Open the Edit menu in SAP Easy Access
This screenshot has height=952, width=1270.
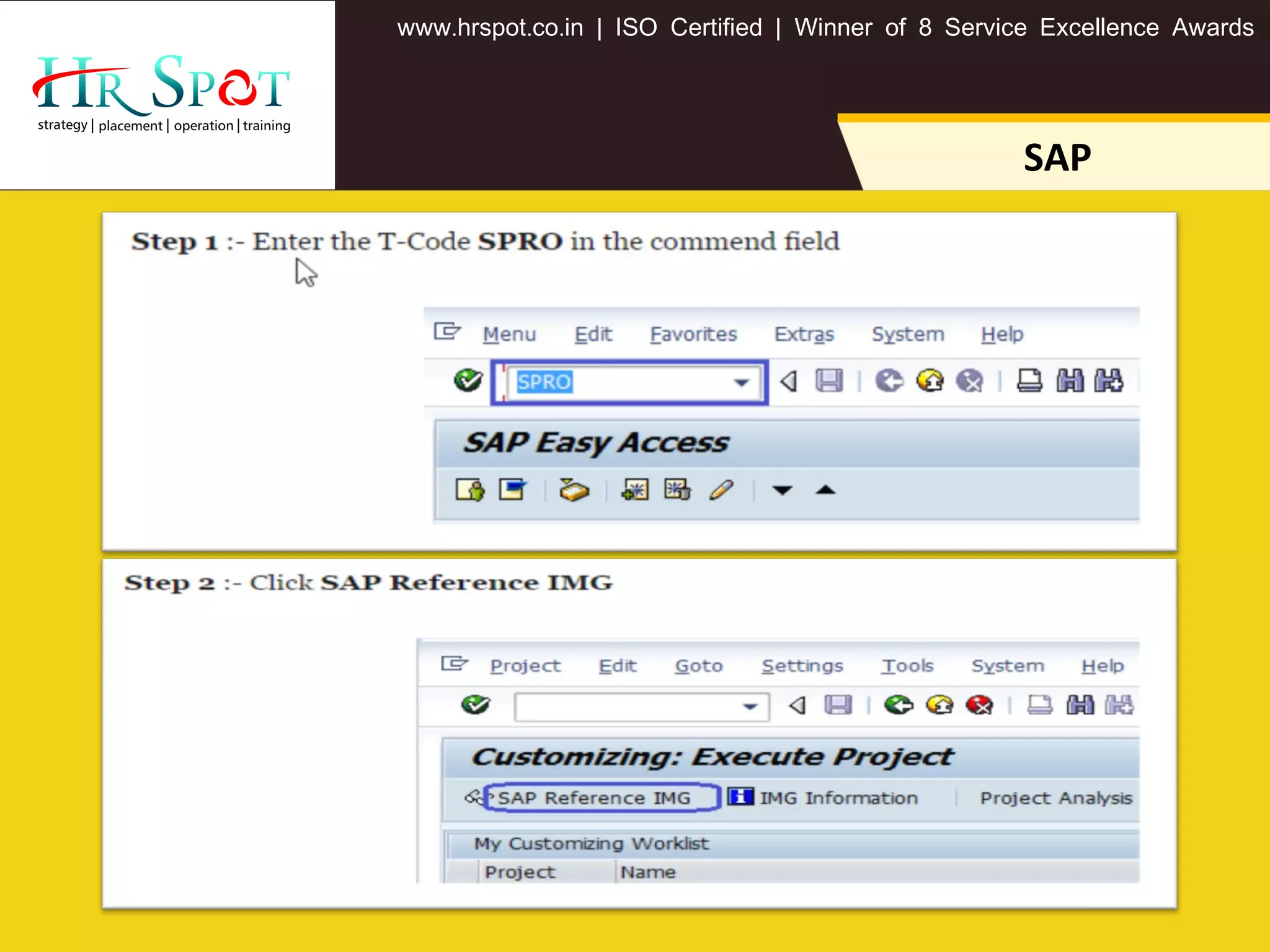click(593, 334)
